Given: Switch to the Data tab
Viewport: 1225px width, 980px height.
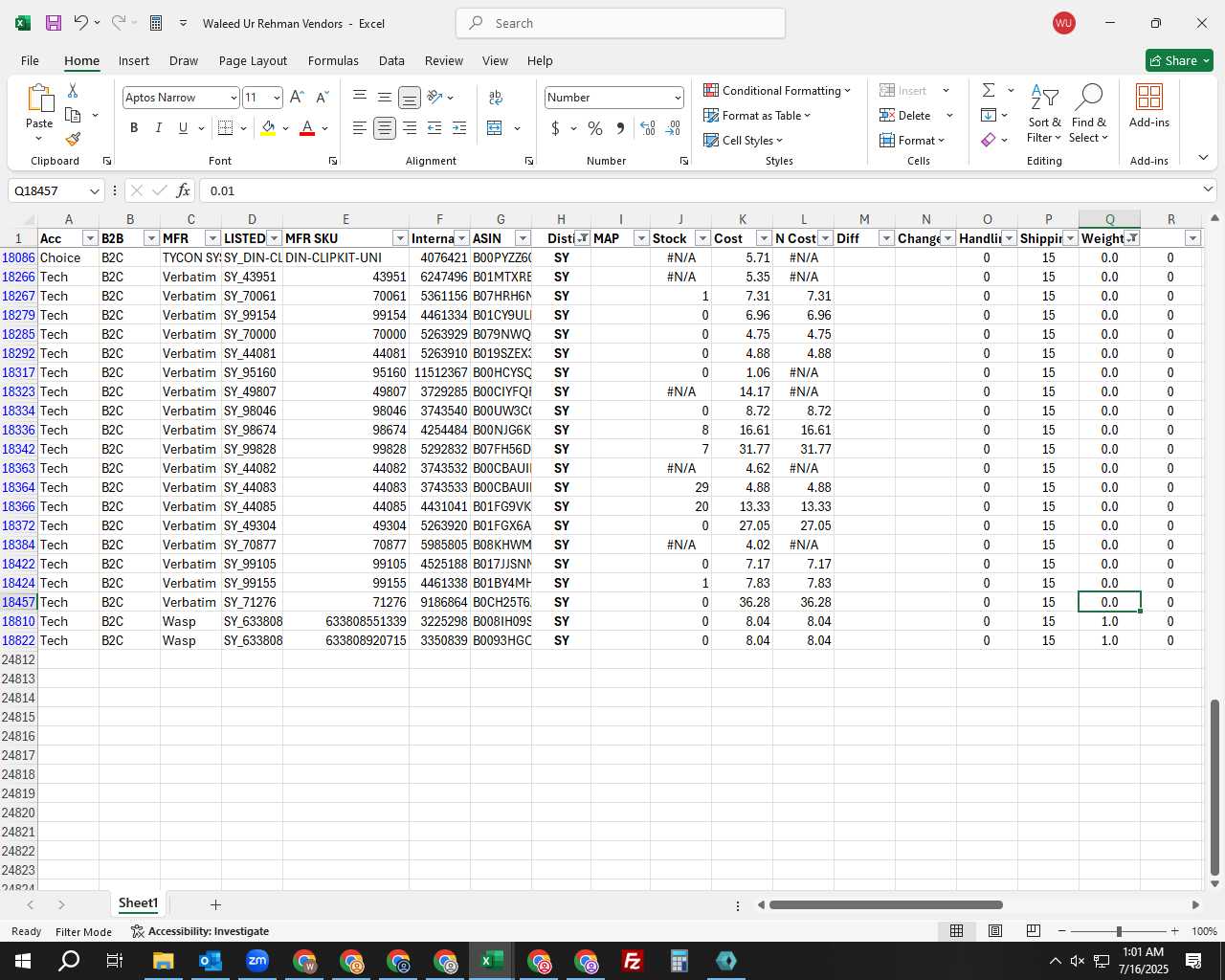Looking at the screenshot, I should click(391, 60).
